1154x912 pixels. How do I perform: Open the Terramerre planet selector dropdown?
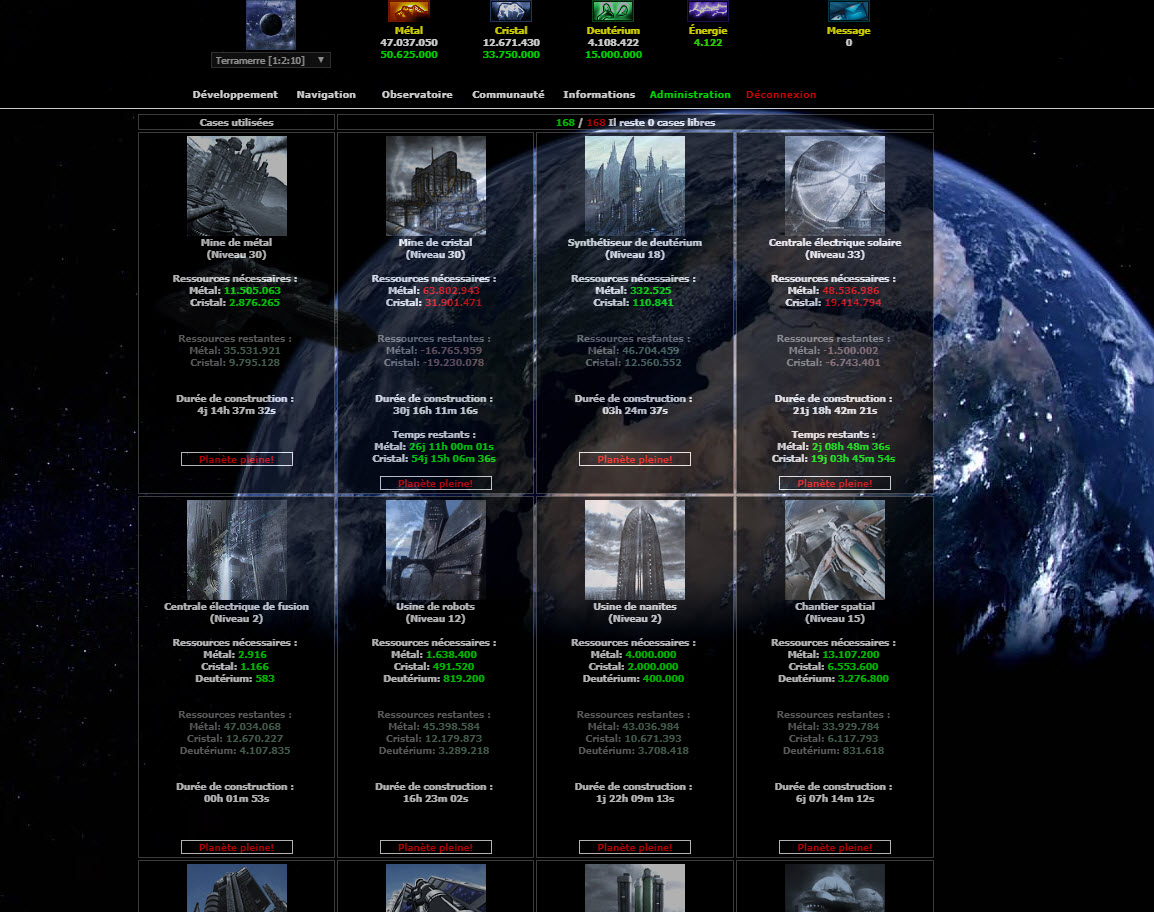[271, 60]
